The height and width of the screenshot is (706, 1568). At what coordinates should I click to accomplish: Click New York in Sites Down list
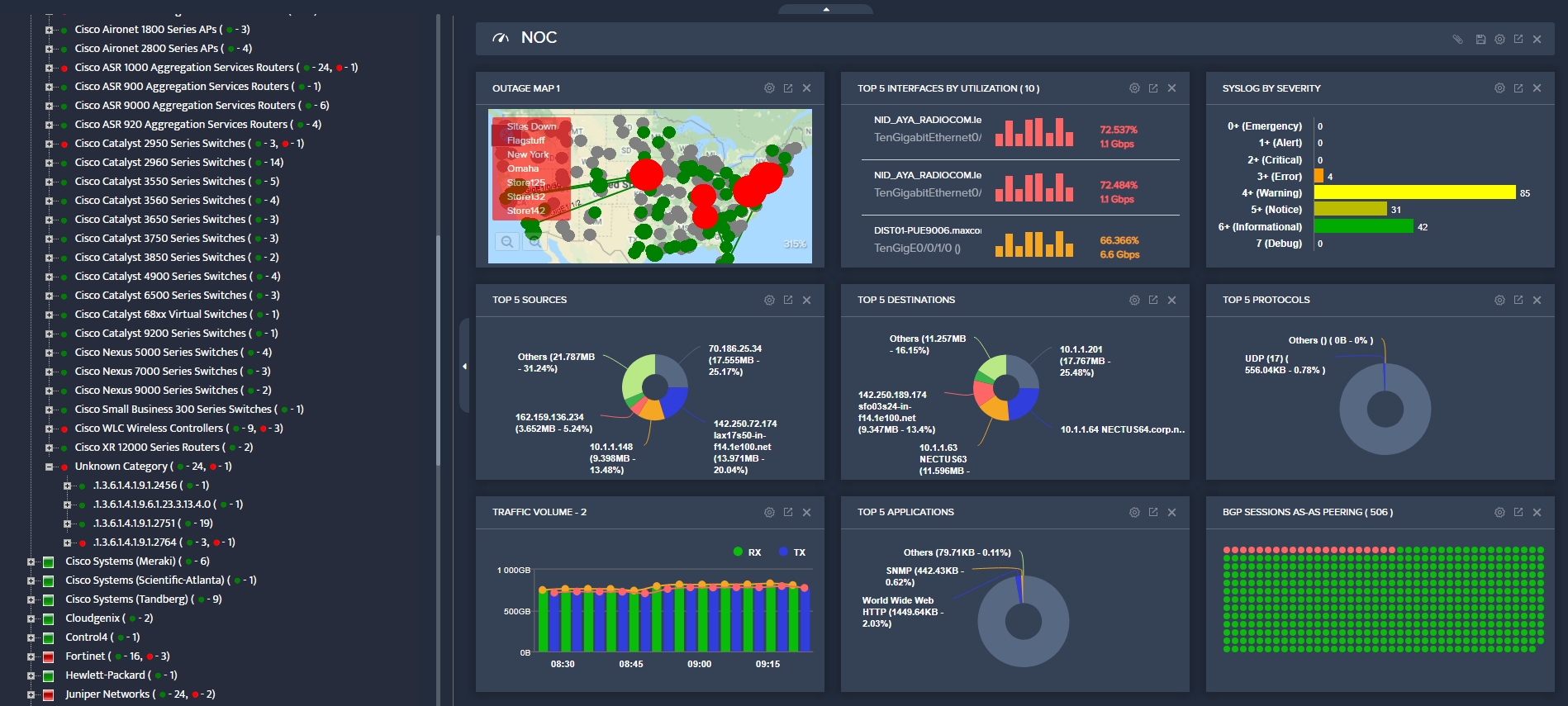click(x=528, y=154)
